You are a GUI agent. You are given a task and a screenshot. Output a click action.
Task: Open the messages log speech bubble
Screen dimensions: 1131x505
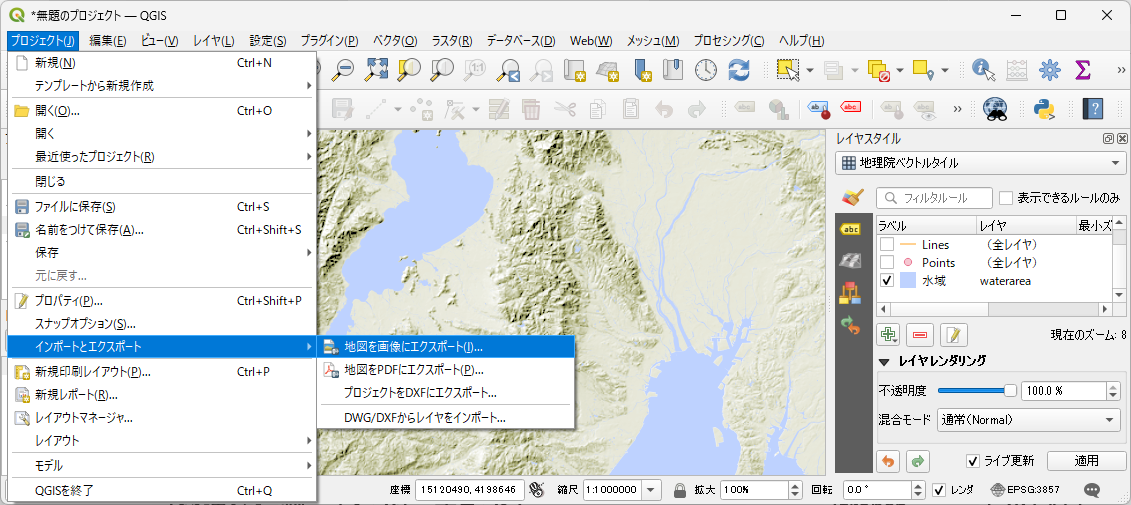click(1093, 490)
